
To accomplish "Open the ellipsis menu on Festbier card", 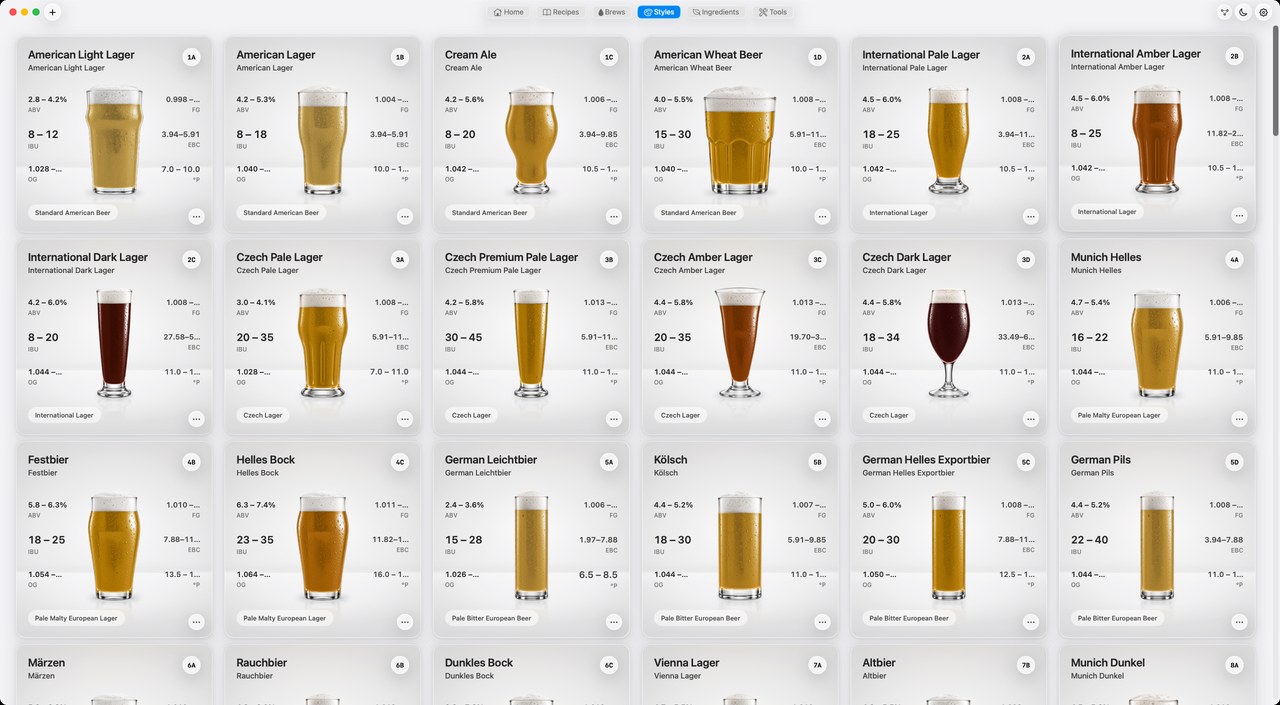I will click(x=196, y=622).
